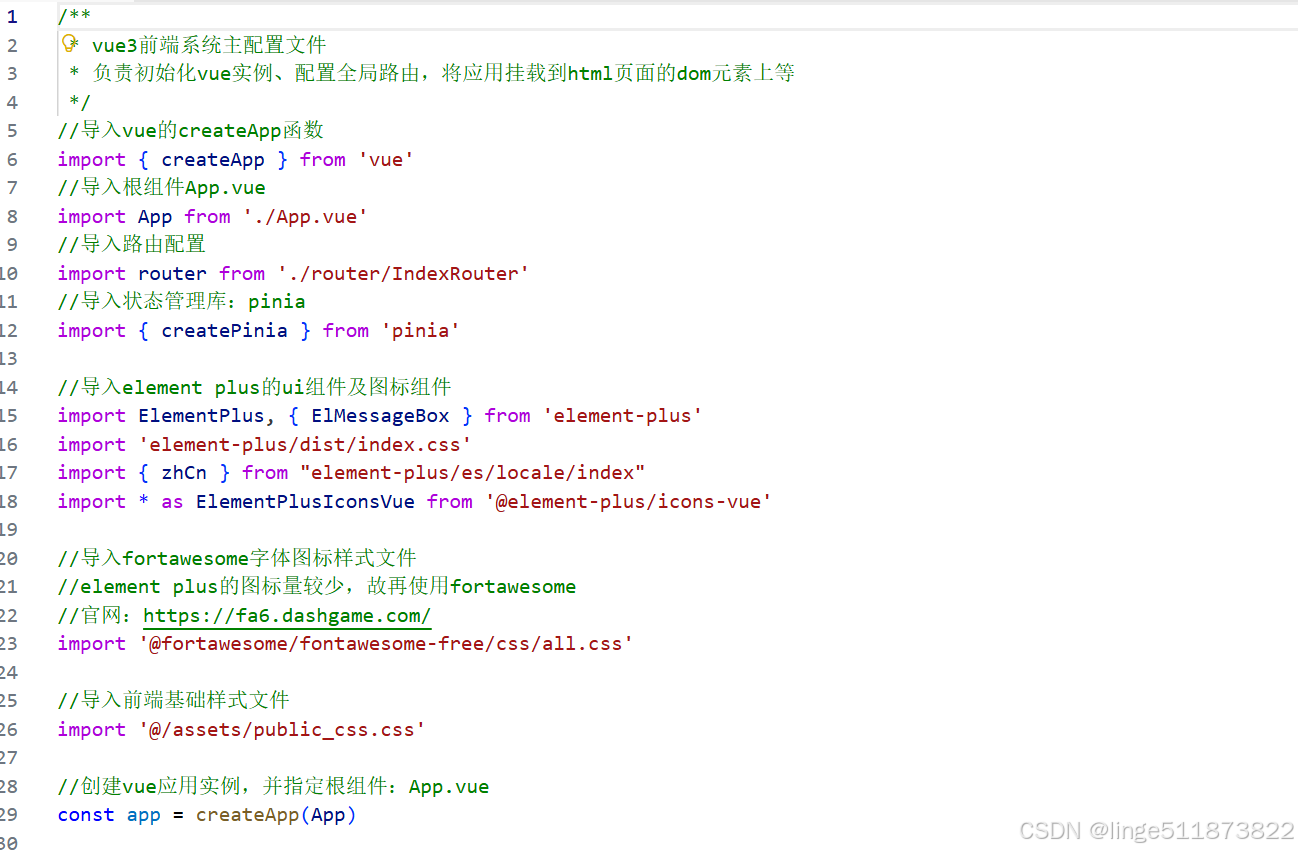Click 'createApp' in the import on line 6

[x=213, y=159]
